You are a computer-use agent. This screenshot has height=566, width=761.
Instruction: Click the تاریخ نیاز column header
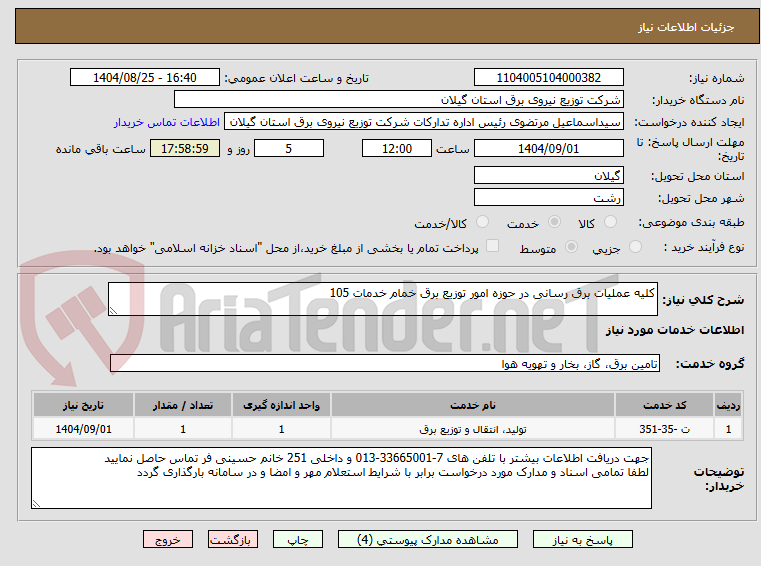pyautogui.click(x=83, y=405)
